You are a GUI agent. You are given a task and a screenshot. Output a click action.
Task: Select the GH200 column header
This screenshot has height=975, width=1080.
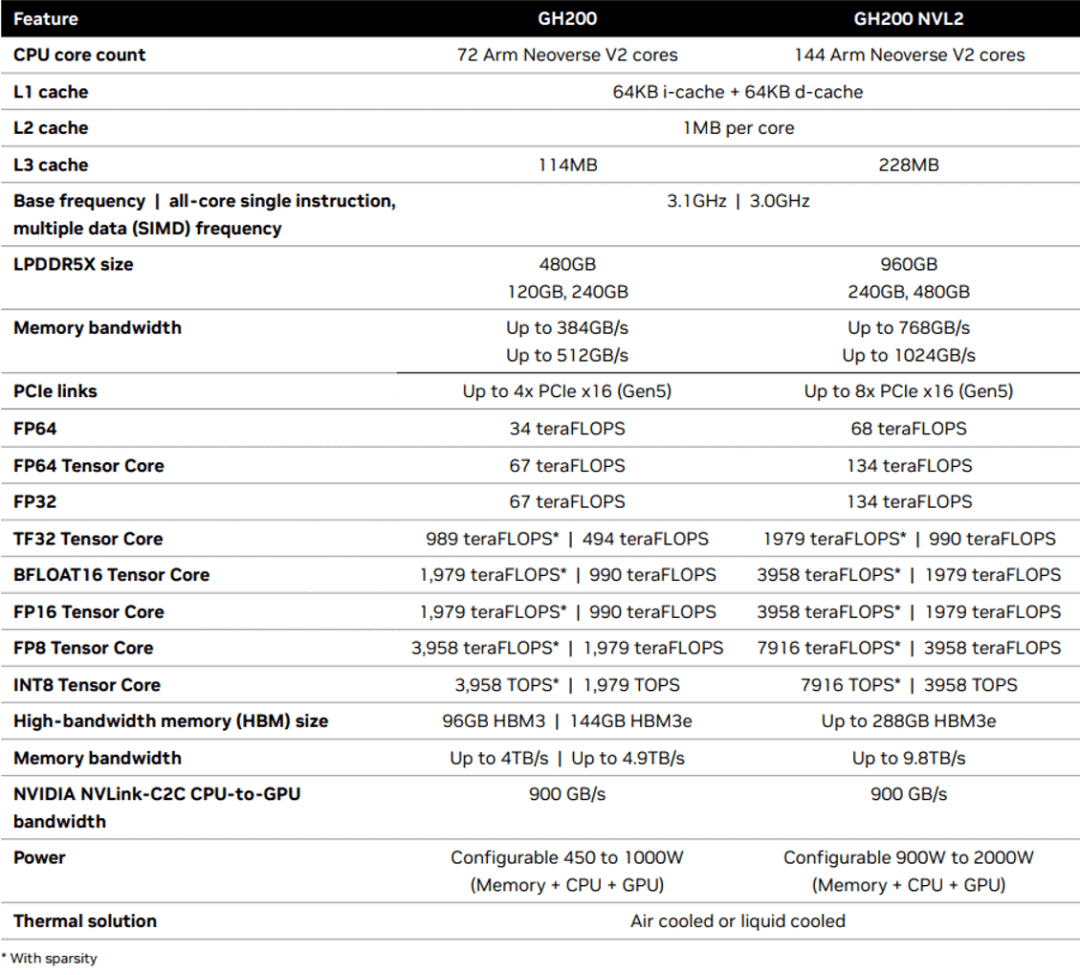(x=567, y=18)
